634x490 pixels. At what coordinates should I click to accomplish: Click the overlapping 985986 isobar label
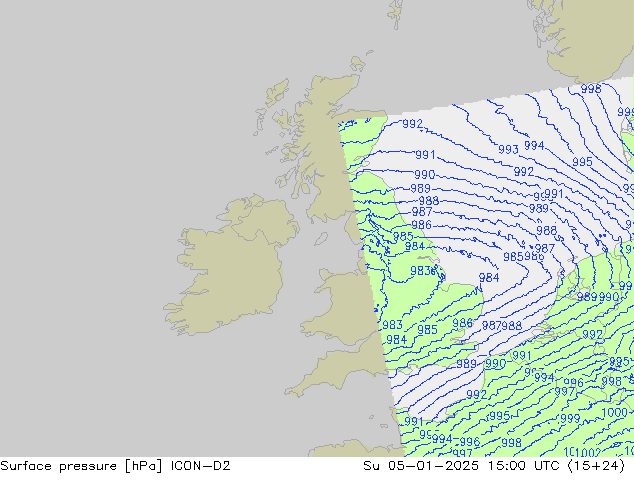(x=524, y=256)
